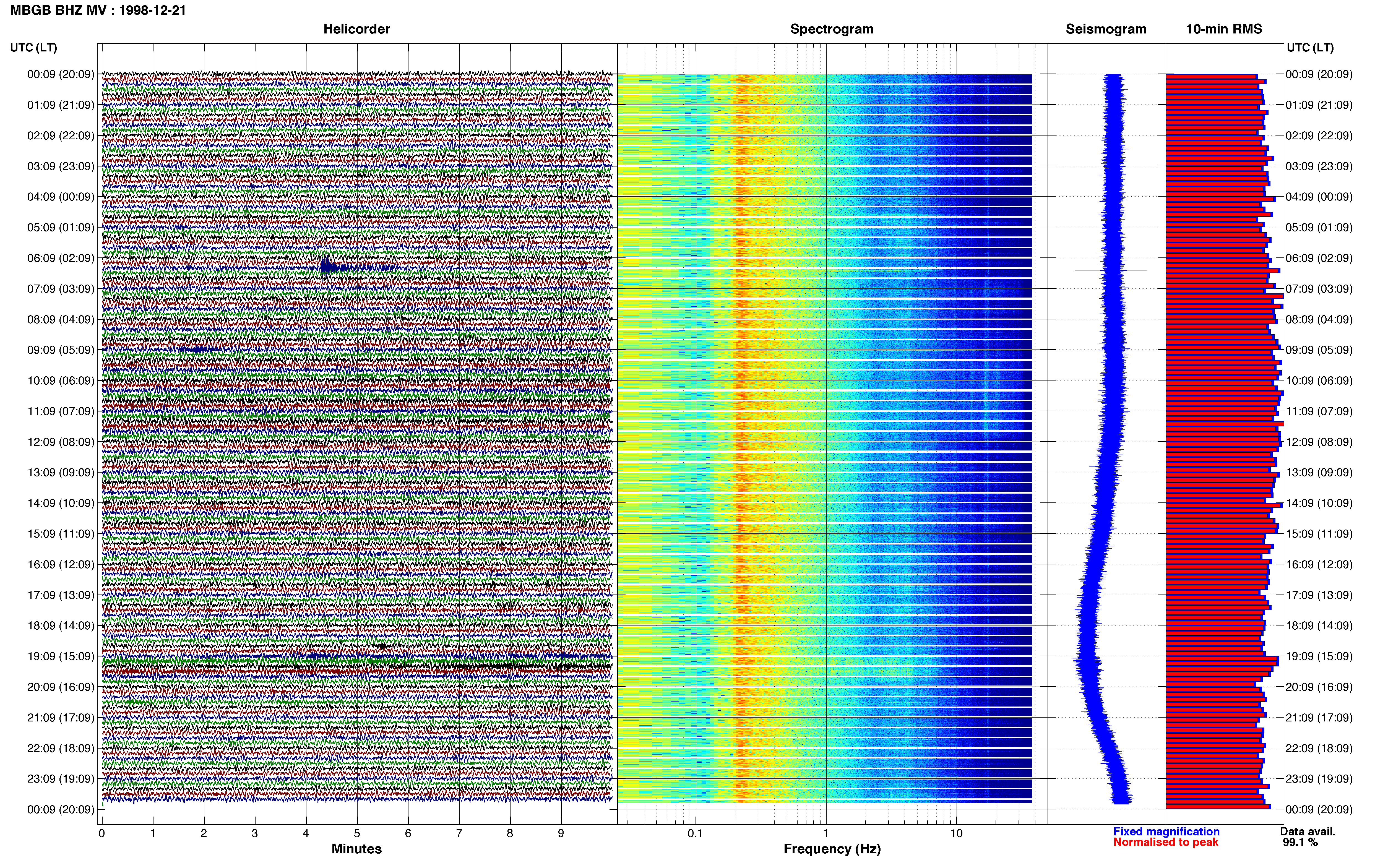Screen dimensions: 1388x868
Task: Click the plot title 'MBGB BHZ MV : 1998-12-21'
Action: pyautogui.click(x=98, y=10)
